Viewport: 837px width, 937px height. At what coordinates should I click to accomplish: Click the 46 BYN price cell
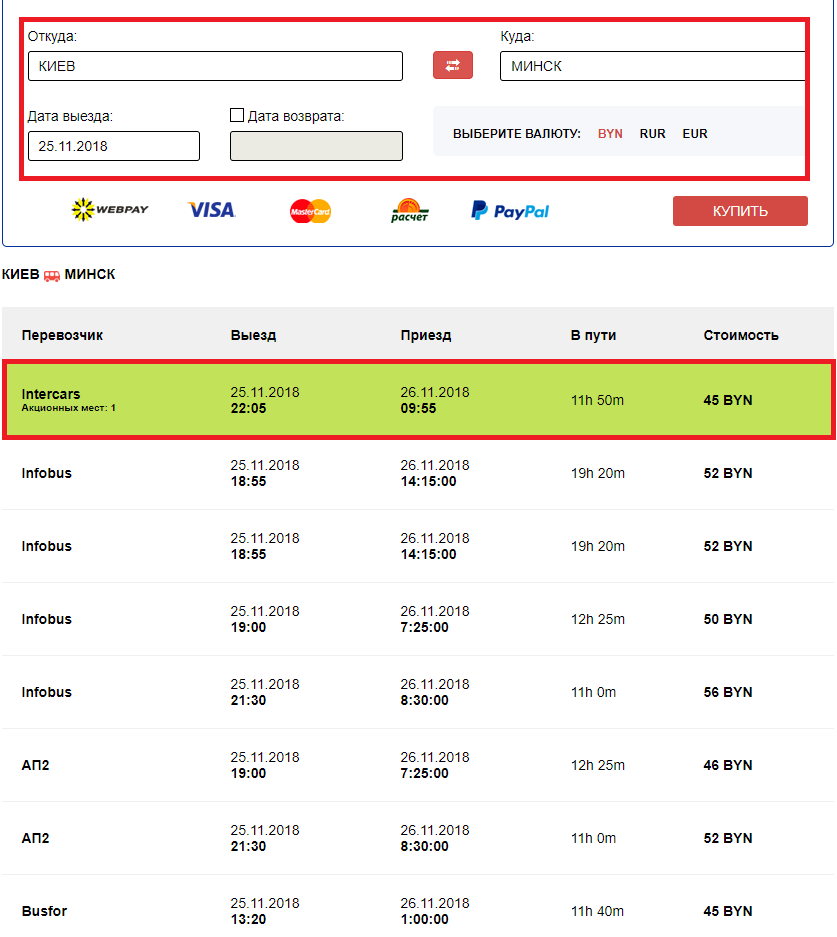[728, 765]
